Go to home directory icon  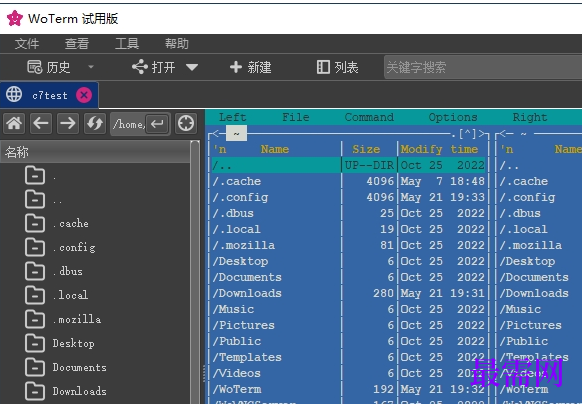[14, 123]
